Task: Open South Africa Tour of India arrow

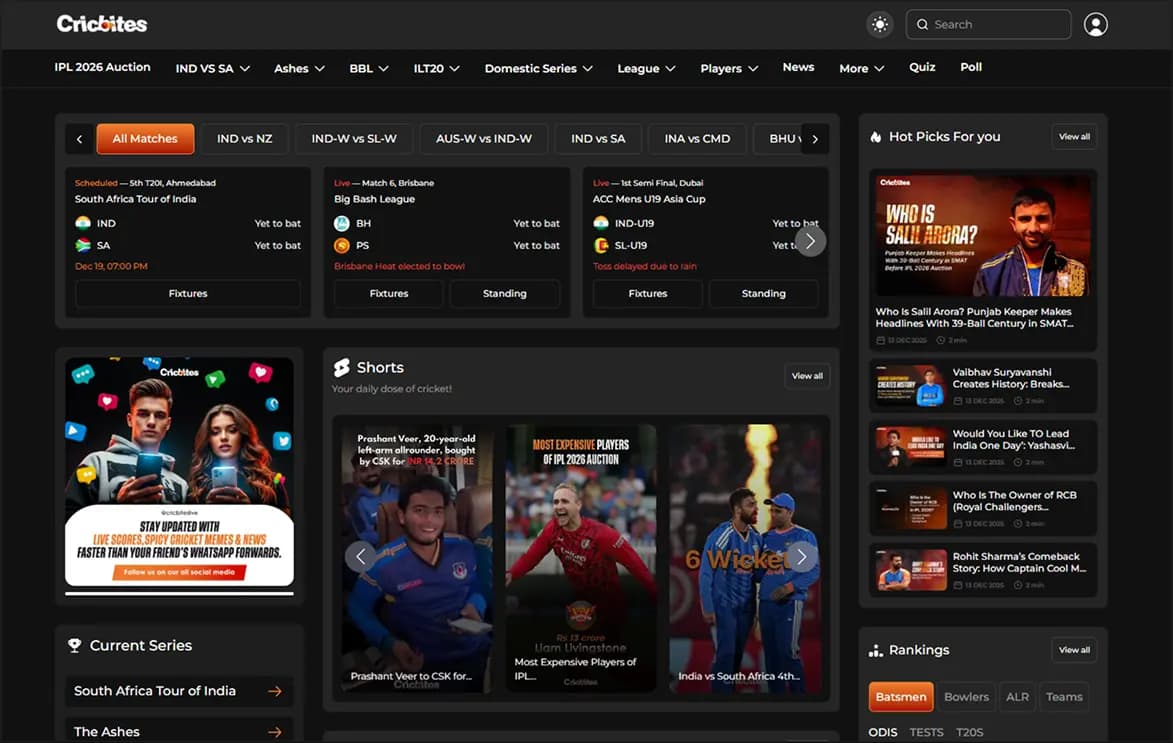Action: (x=274, y=691)
